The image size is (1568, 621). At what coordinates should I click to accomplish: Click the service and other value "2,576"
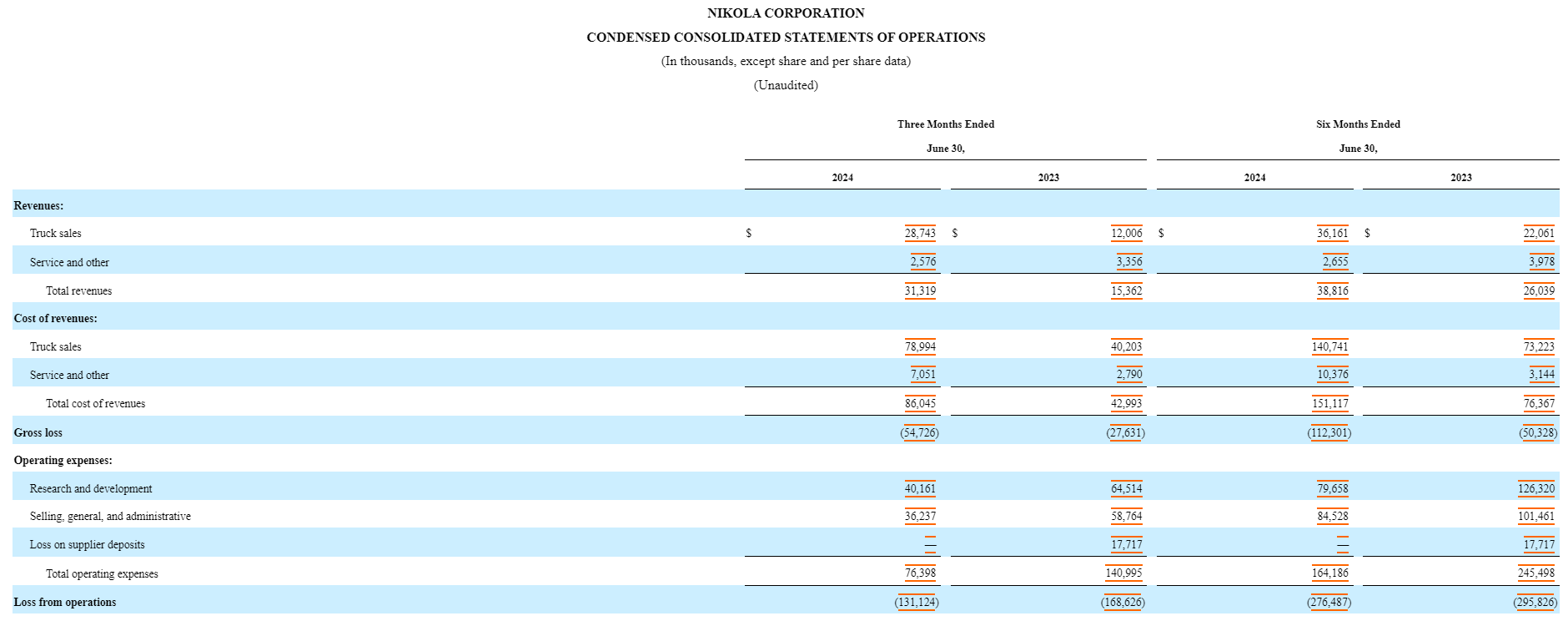click(923, 262)
